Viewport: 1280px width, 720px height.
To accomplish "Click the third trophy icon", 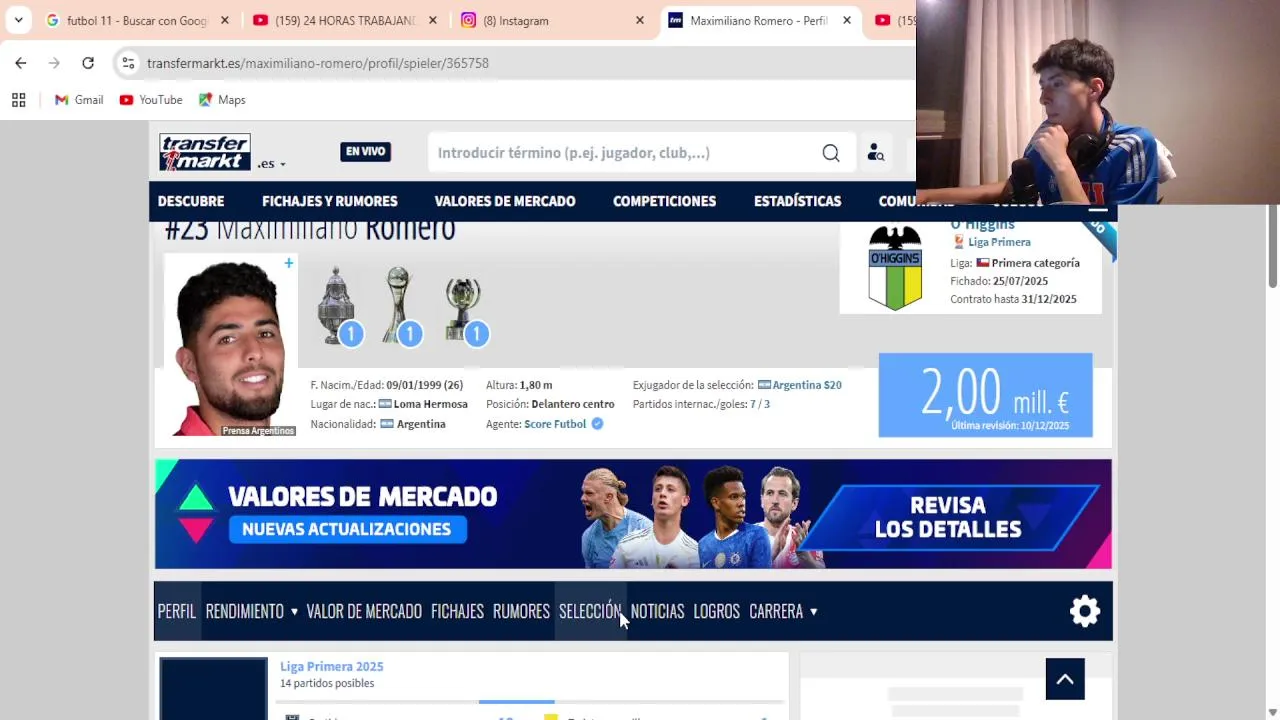I will [x=464, y=306].
